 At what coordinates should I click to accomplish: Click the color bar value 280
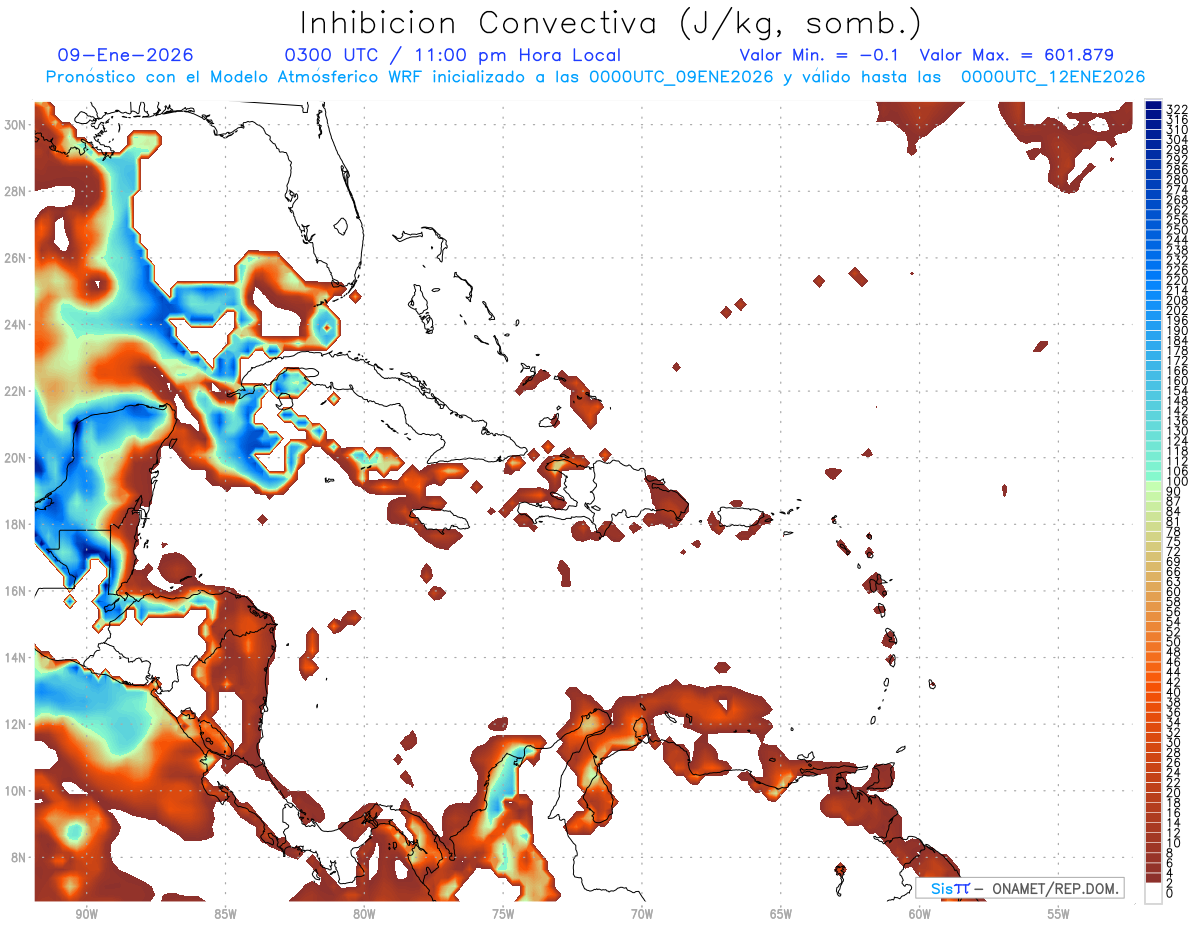point(1176,180)
